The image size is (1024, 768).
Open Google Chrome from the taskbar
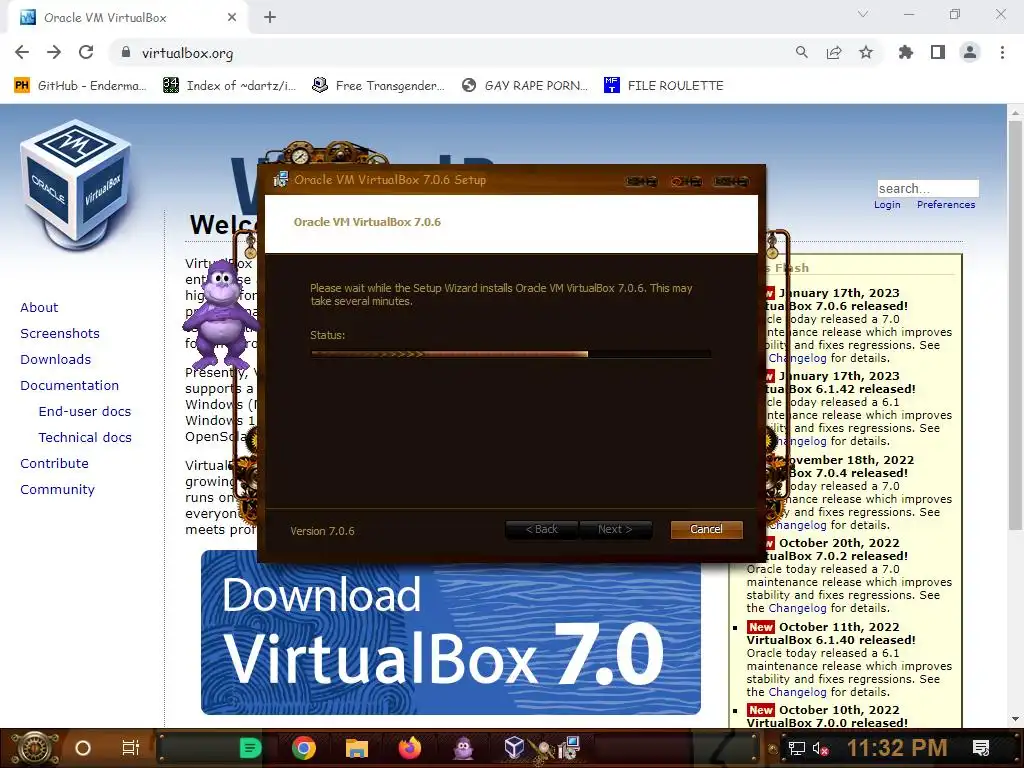[304, 748]
